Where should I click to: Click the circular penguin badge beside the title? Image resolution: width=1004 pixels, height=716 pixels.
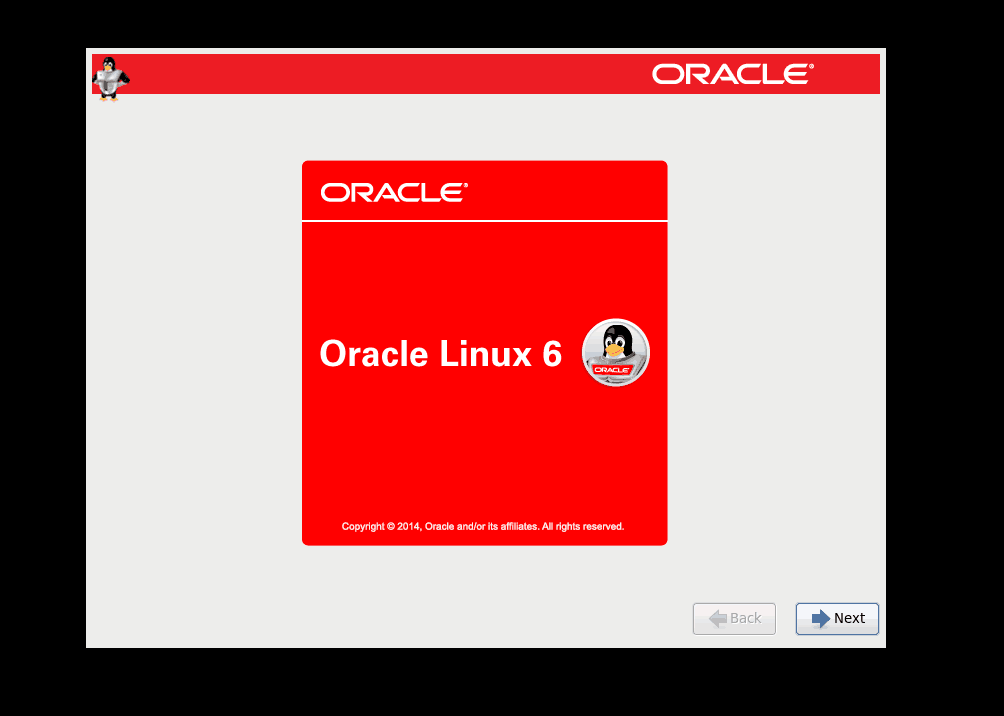(x=615, y=353)
